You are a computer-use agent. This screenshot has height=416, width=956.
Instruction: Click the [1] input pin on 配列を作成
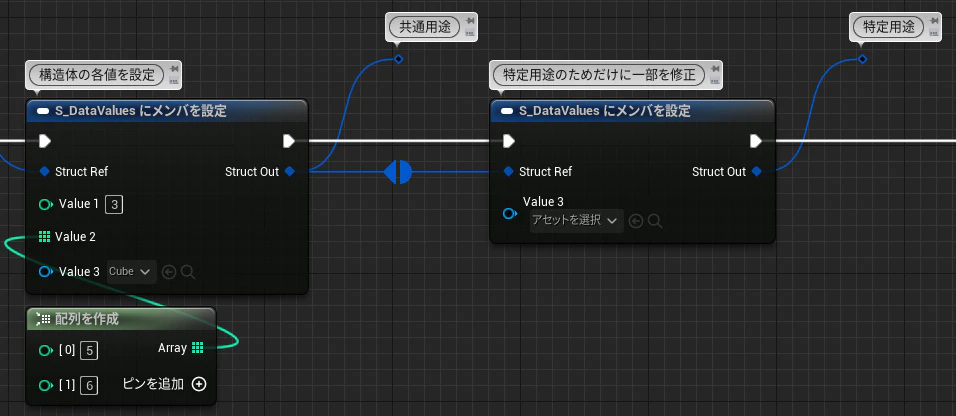[46, 386]
